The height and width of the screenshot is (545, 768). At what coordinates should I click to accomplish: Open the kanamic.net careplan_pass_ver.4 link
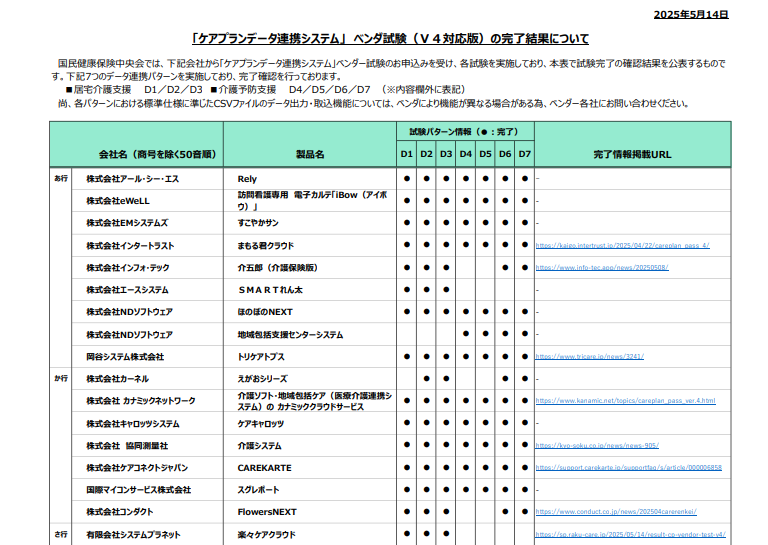coord(625,401)
